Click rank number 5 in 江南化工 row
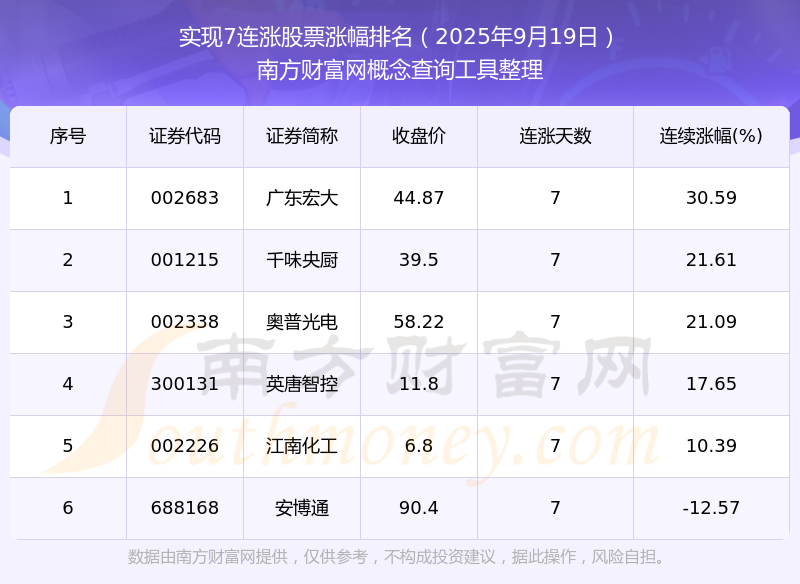 pyautogui.click(x=68, y=446)
